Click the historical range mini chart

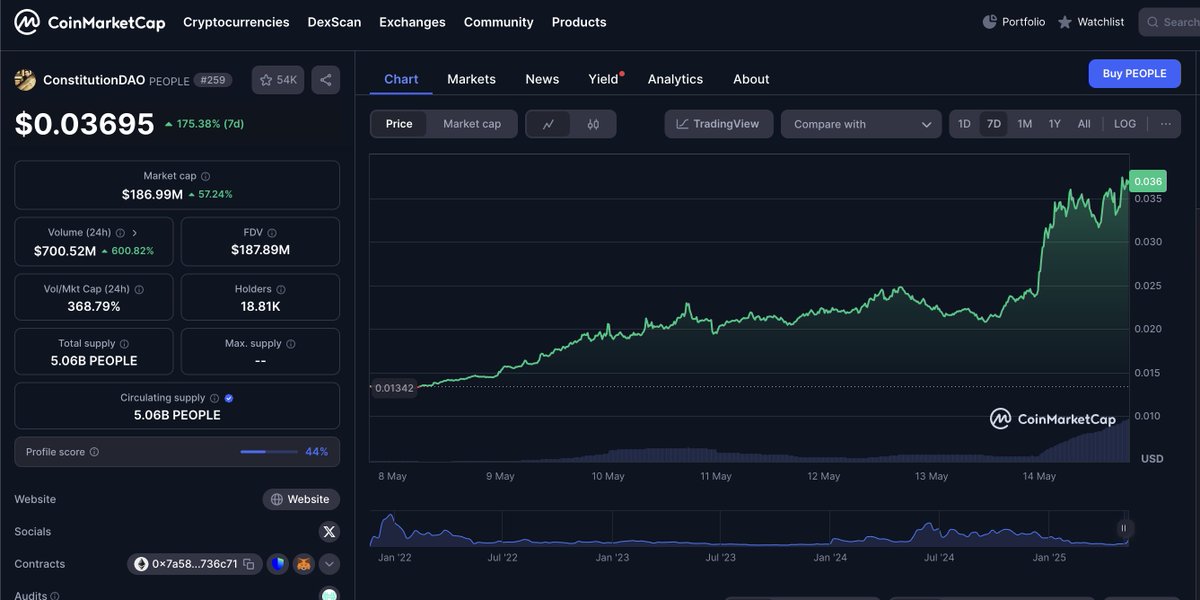pos(749,530)
